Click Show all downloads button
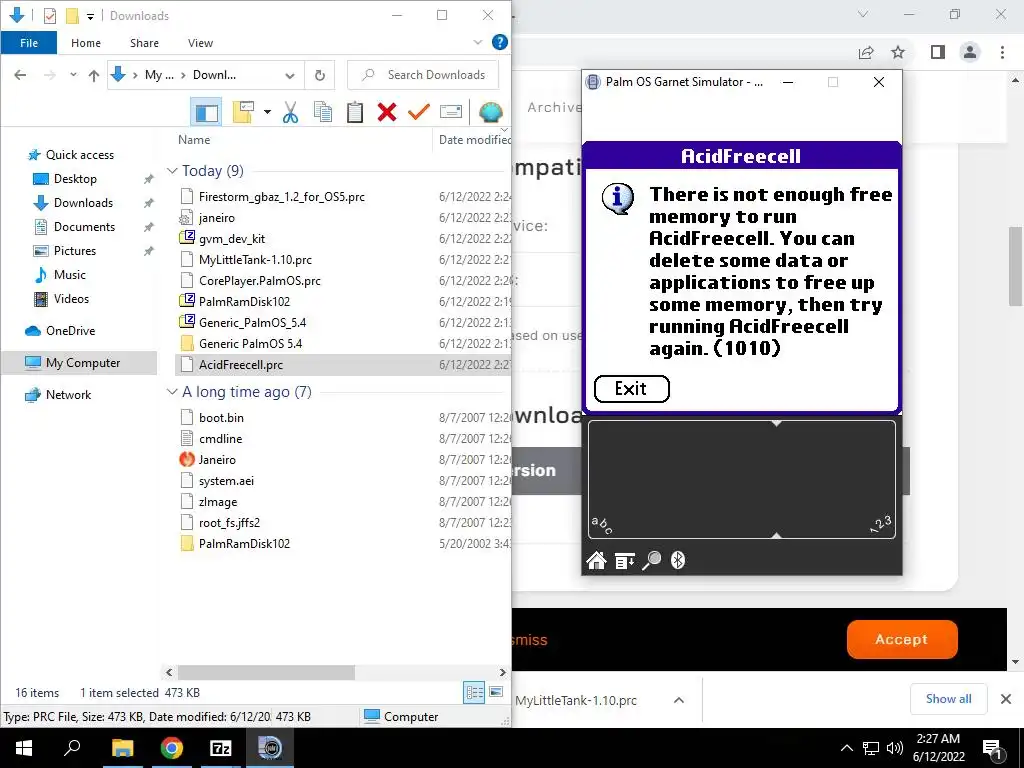Image resolution: width=1024 pixels, height=768 pixels. (948, 699)
